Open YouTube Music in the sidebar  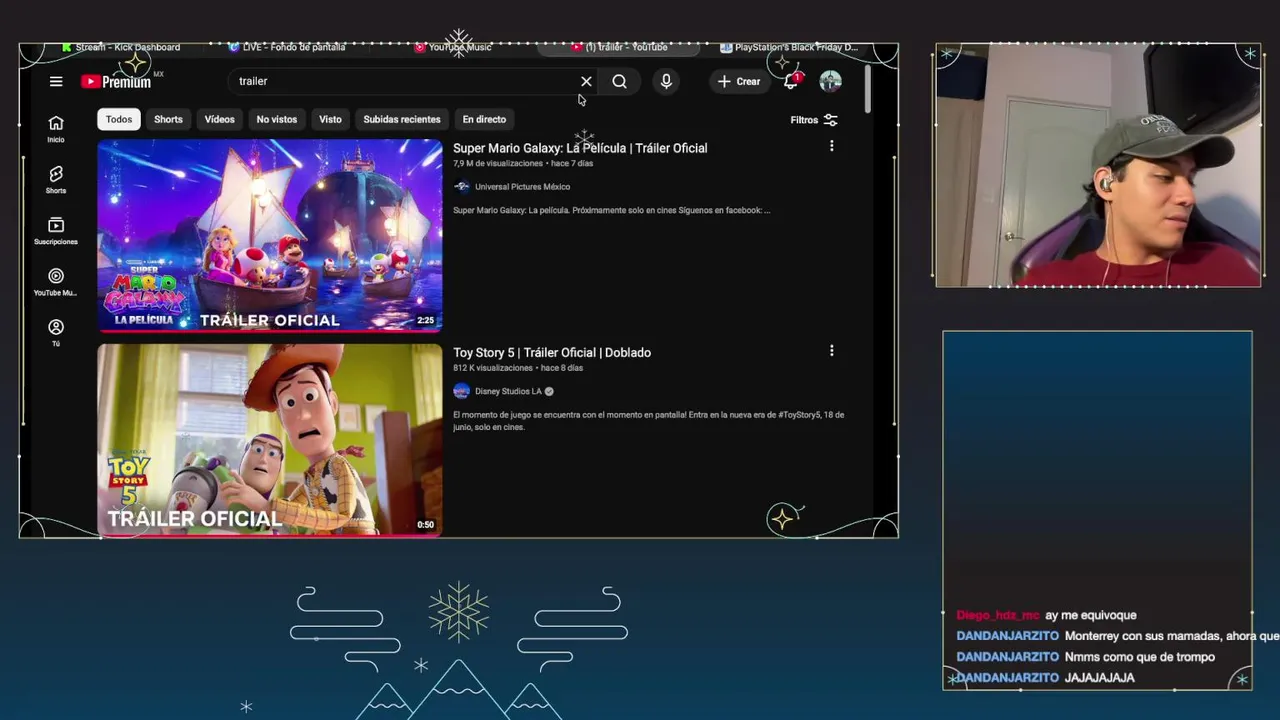pyautogui.click(x=56, y=282)
